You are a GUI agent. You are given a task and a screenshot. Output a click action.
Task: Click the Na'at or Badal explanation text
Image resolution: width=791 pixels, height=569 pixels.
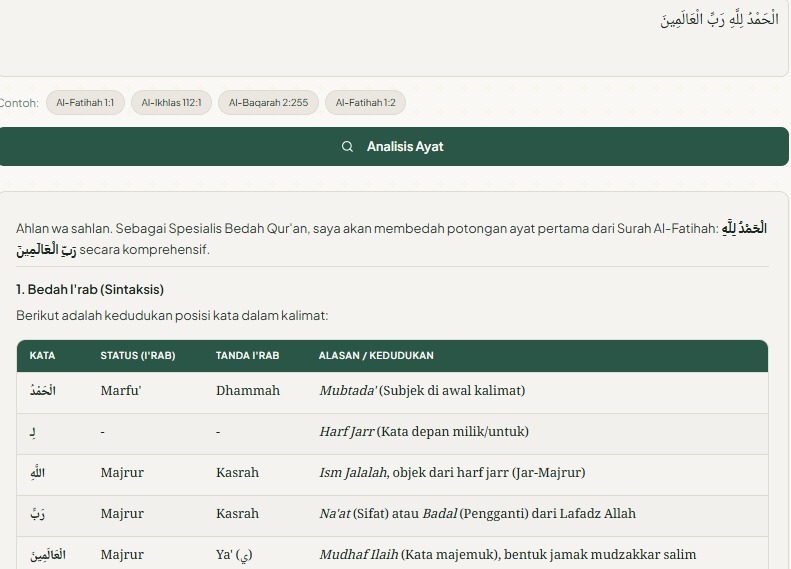pyautogui.click(x=477, y=514)
